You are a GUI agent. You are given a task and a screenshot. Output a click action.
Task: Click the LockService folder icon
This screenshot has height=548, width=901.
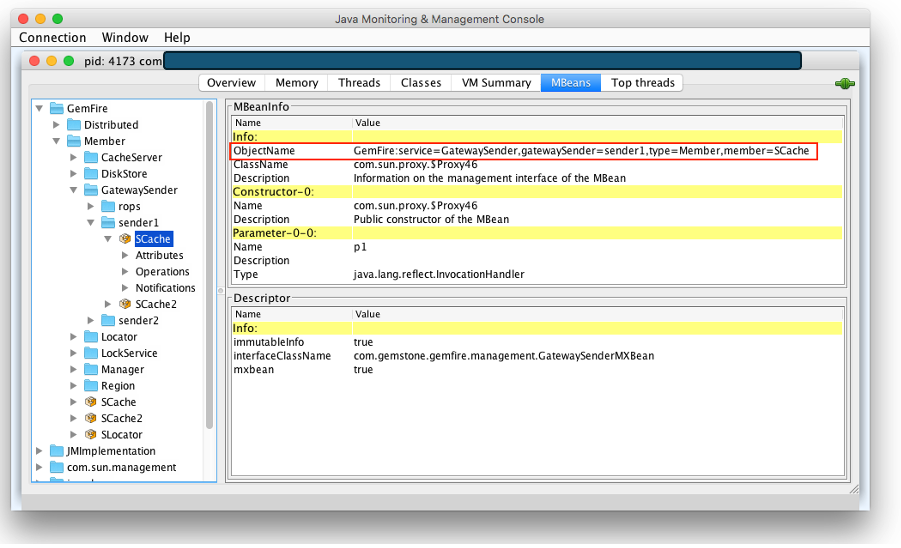91,354
